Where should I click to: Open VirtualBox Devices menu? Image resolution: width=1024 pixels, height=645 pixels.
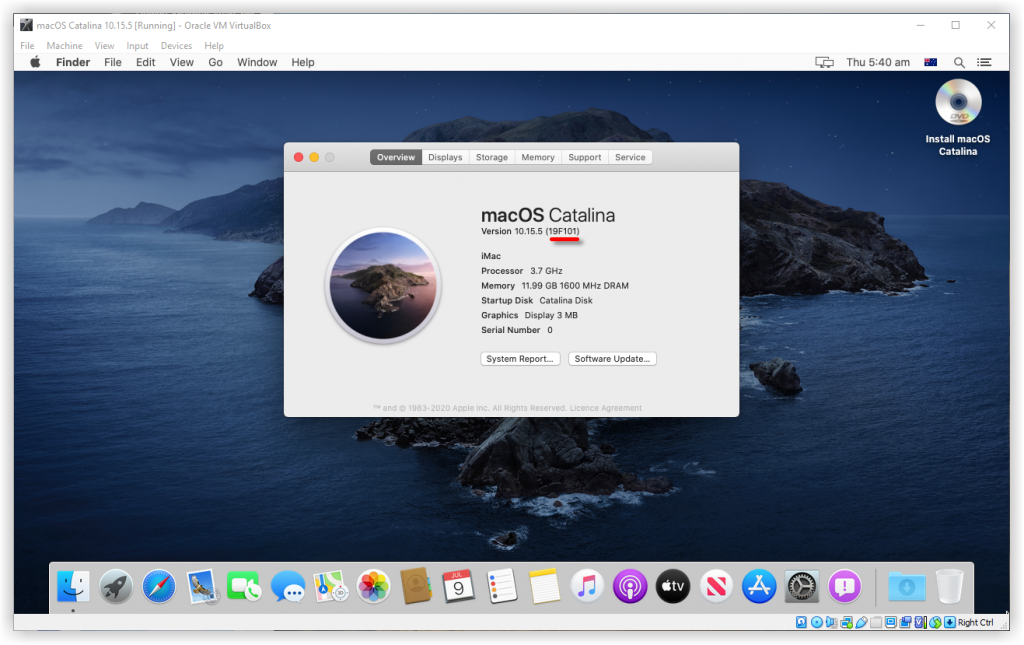(176, 46)
